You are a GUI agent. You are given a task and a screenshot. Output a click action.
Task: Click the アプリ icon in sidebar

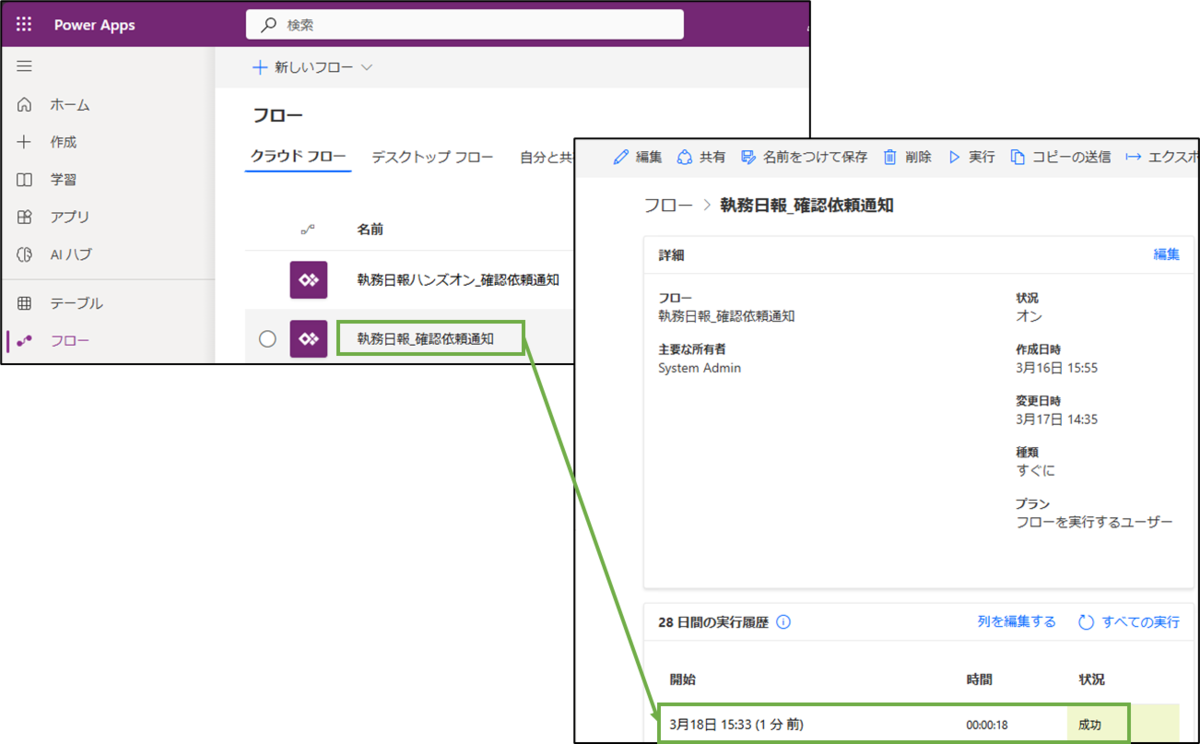(x=25, y=217)
